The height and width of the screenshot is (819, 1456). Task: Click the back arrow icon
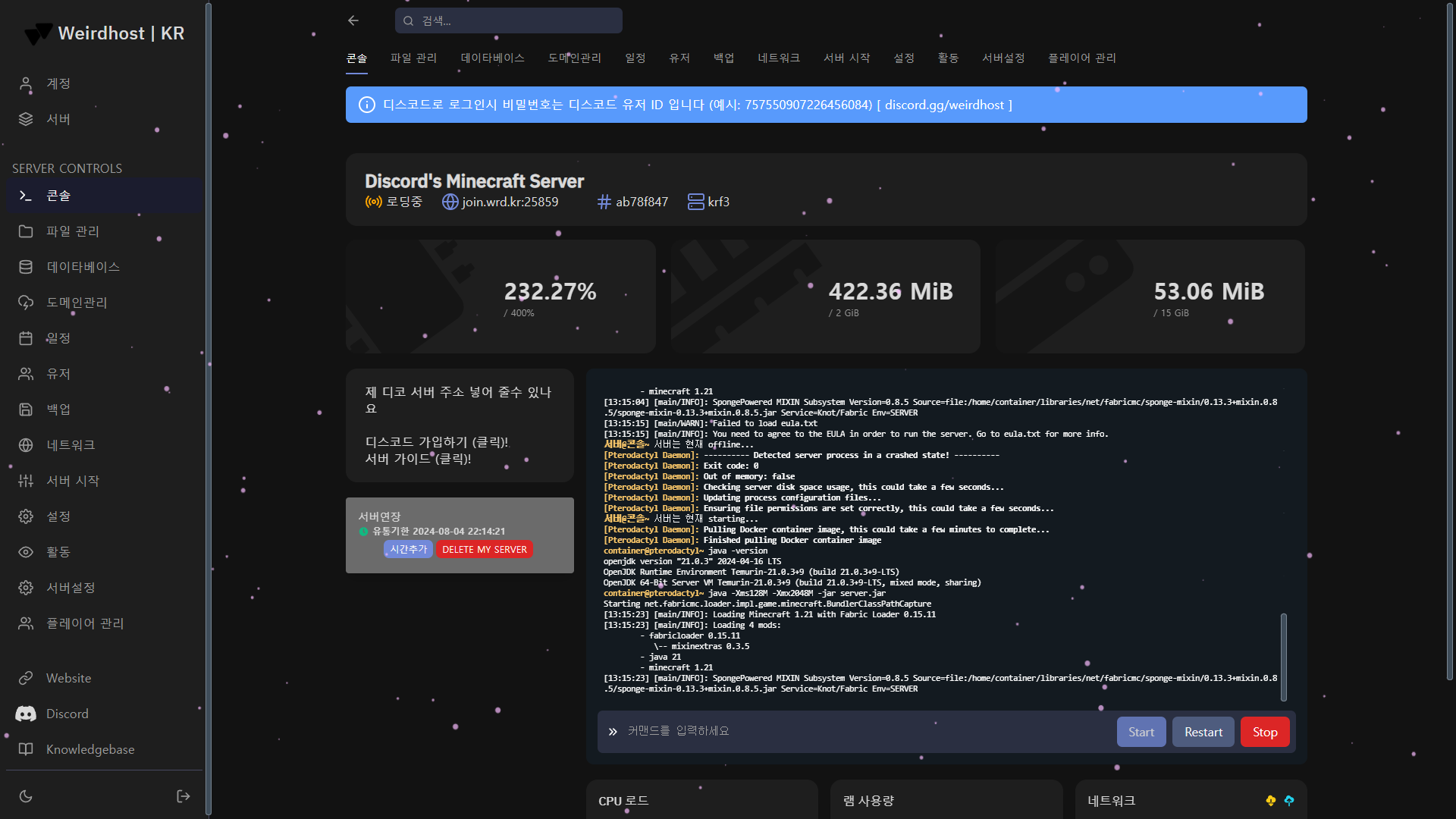pos(353,20)
